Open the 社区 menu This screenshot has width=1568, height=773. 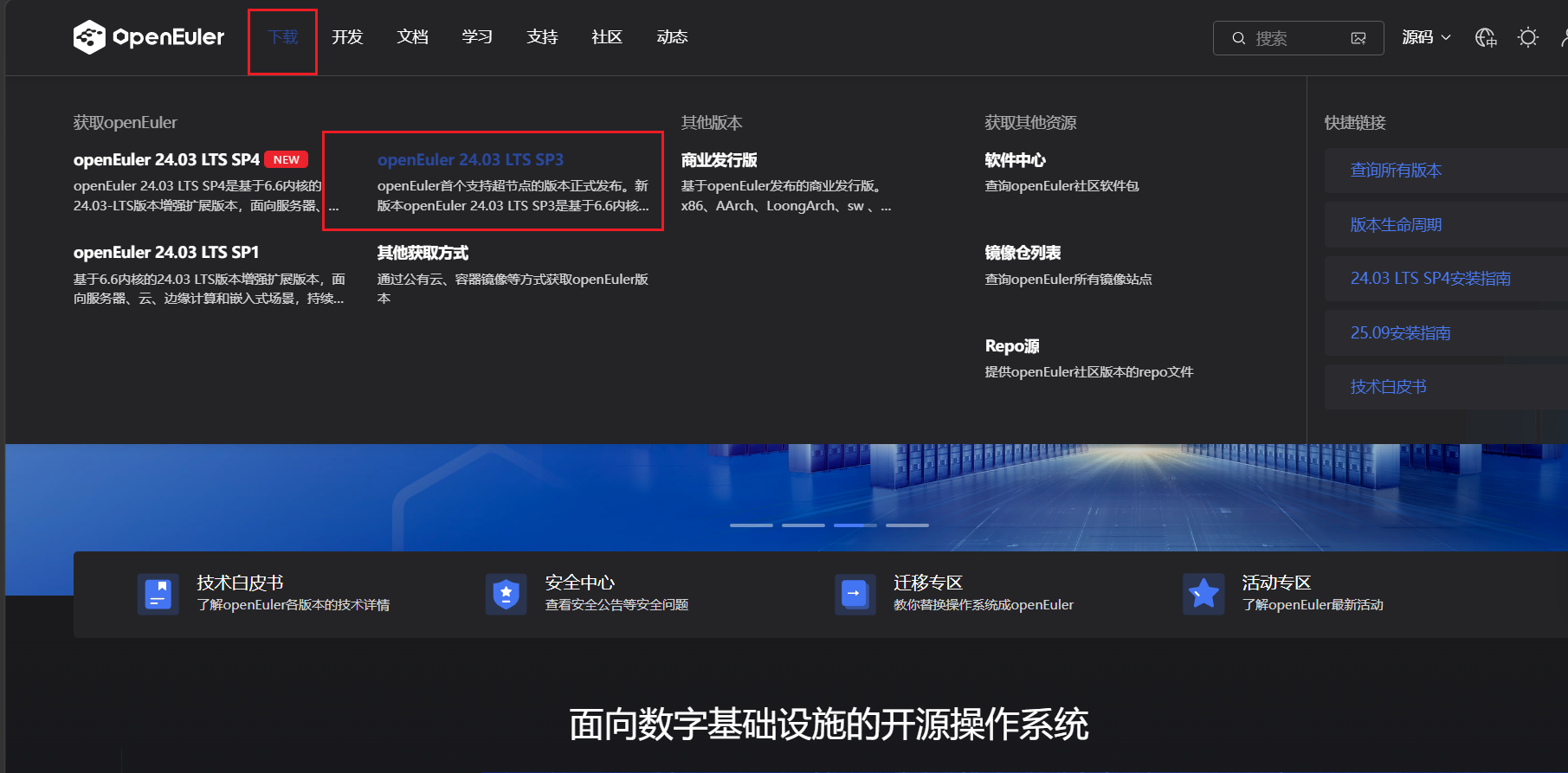click(x=607, y=37)
